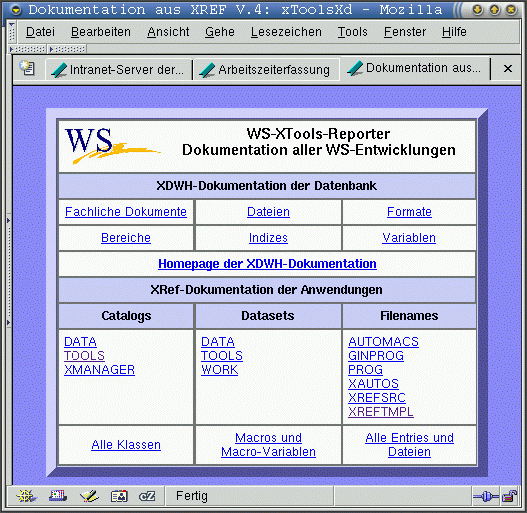Switch to the Arbeitszeiterfassung tab
This screenshot has width=527, height=513.
(266, 70)
